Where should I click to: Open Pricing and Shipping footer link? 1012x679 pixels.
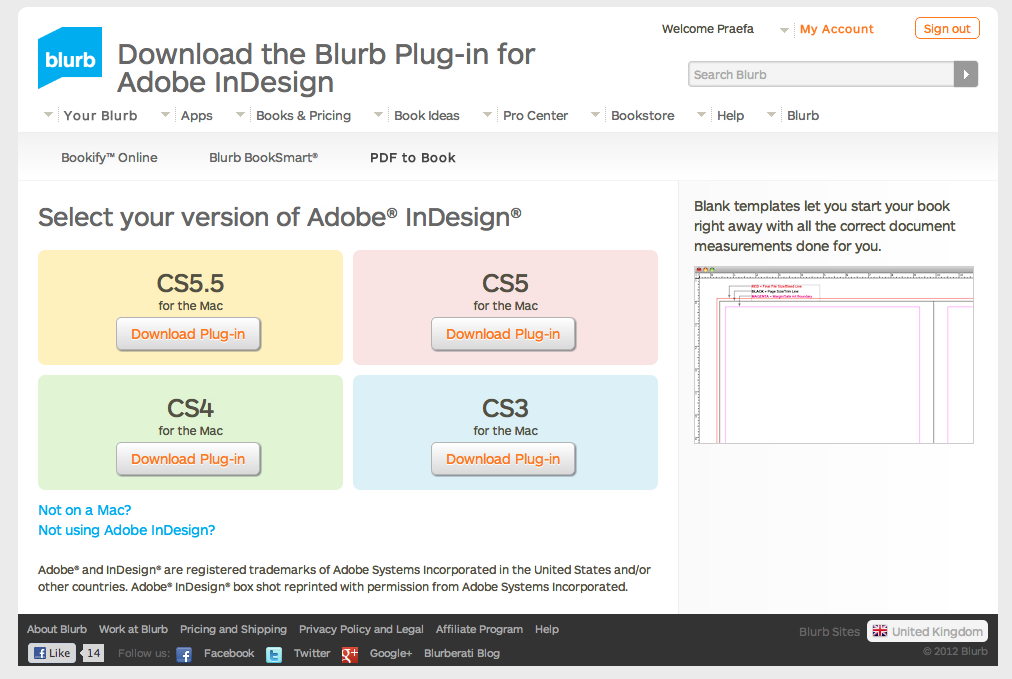[233, 629]
